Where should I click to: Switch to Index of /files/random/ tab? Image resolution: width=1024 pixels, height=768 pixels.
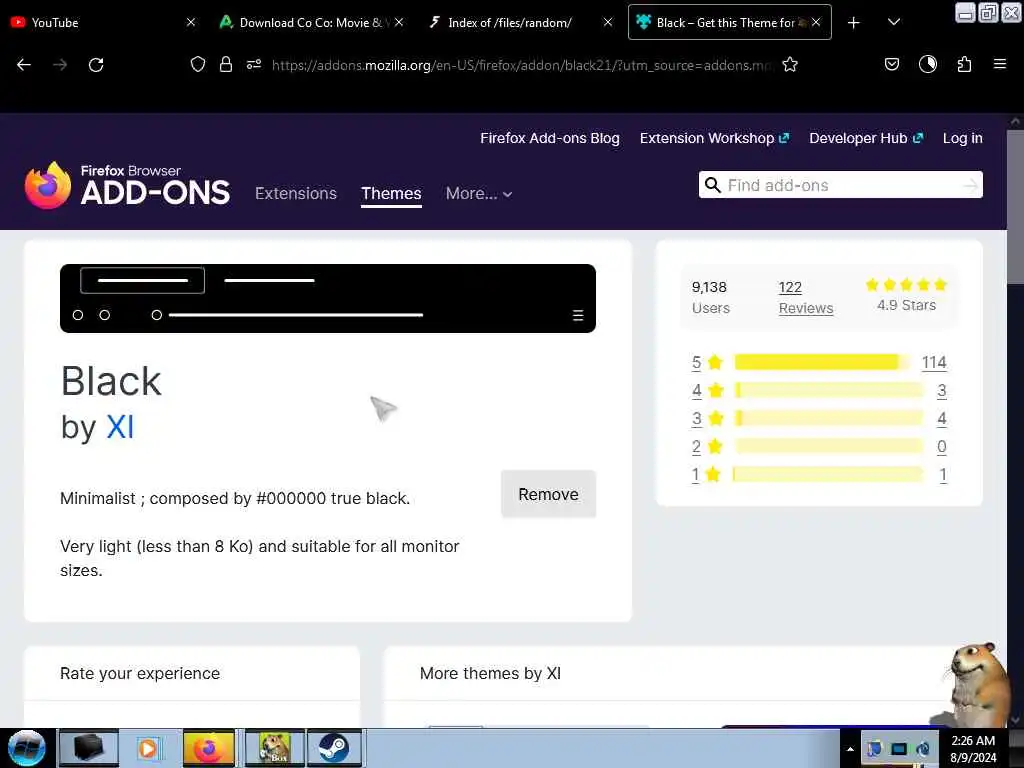(520, 22)
